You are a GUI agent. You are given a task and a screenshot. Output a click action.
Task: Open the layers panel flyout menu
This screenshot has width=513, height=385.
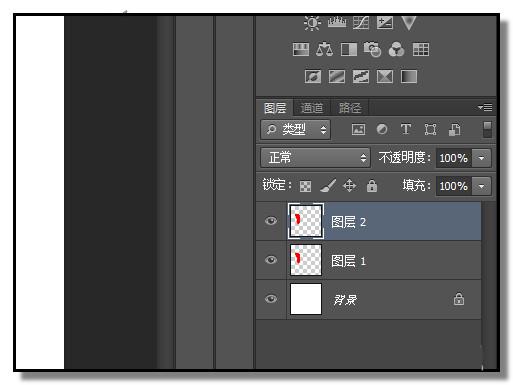(x=485, y=107)
